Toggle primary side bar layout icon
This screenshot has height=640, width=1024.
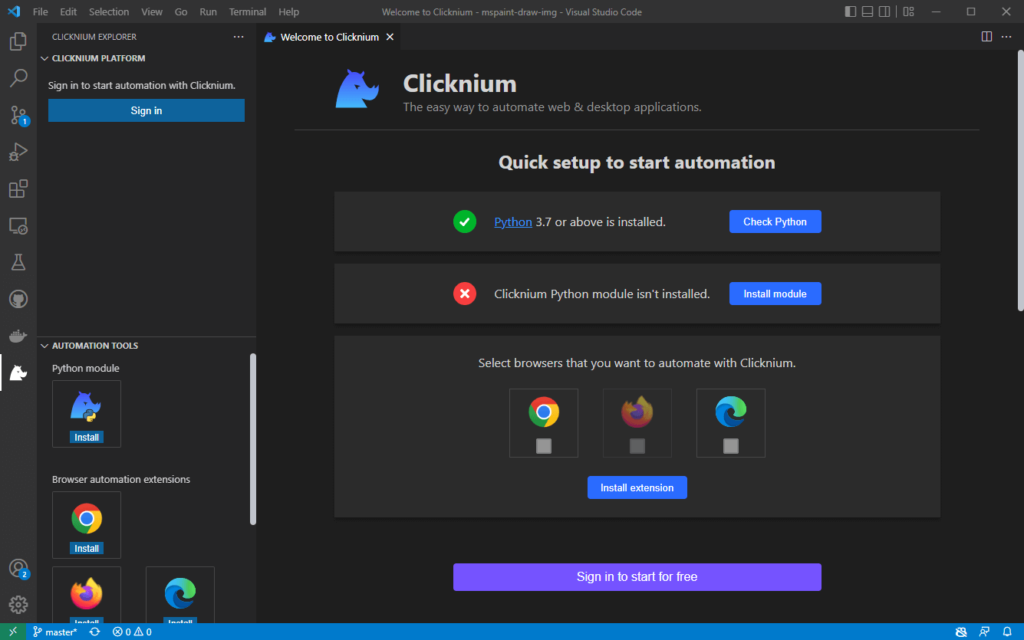pyautogui.click(x=850, y=12)
